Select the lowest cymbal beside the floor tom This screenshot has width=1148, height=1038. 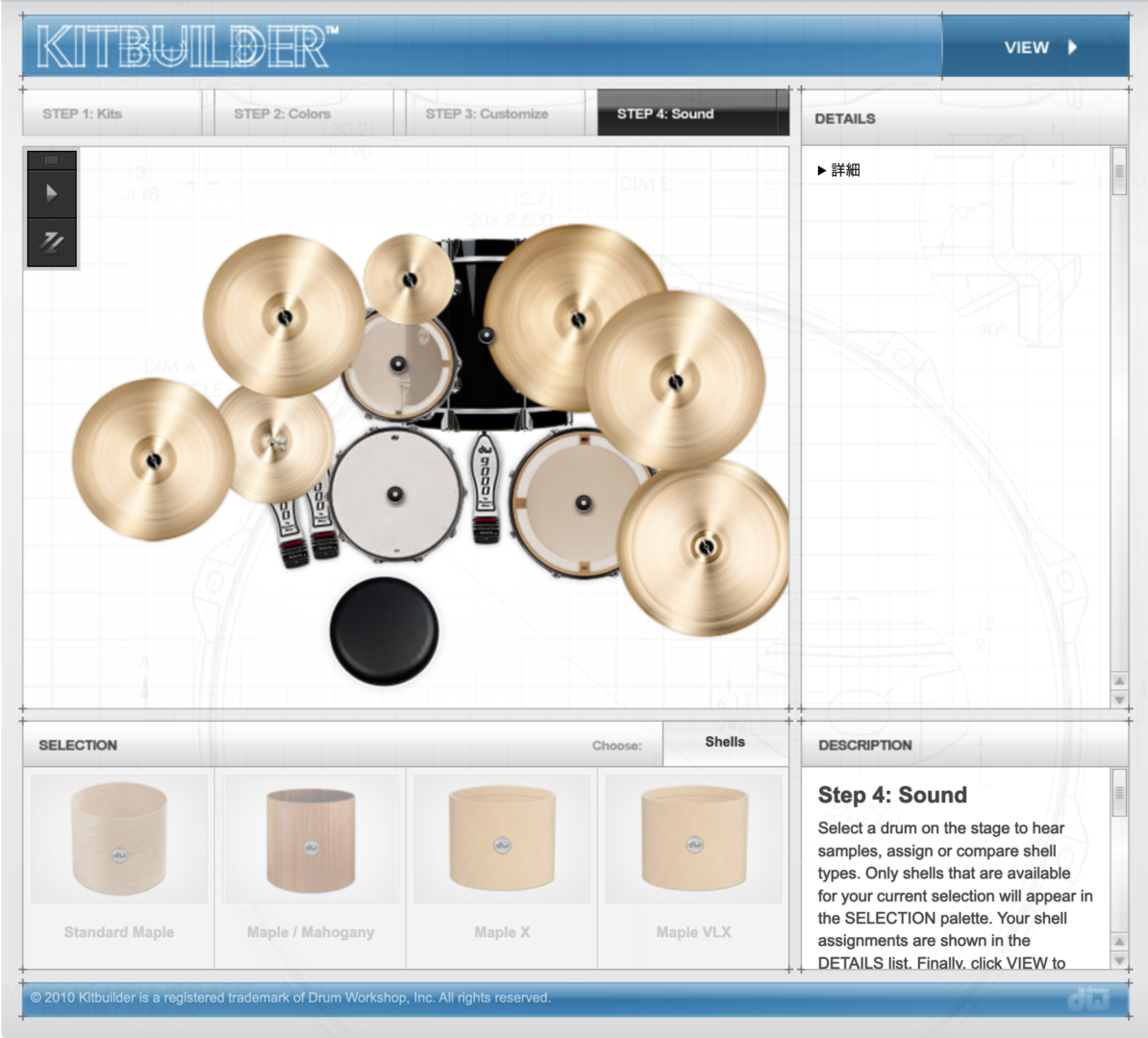(705, 547)
